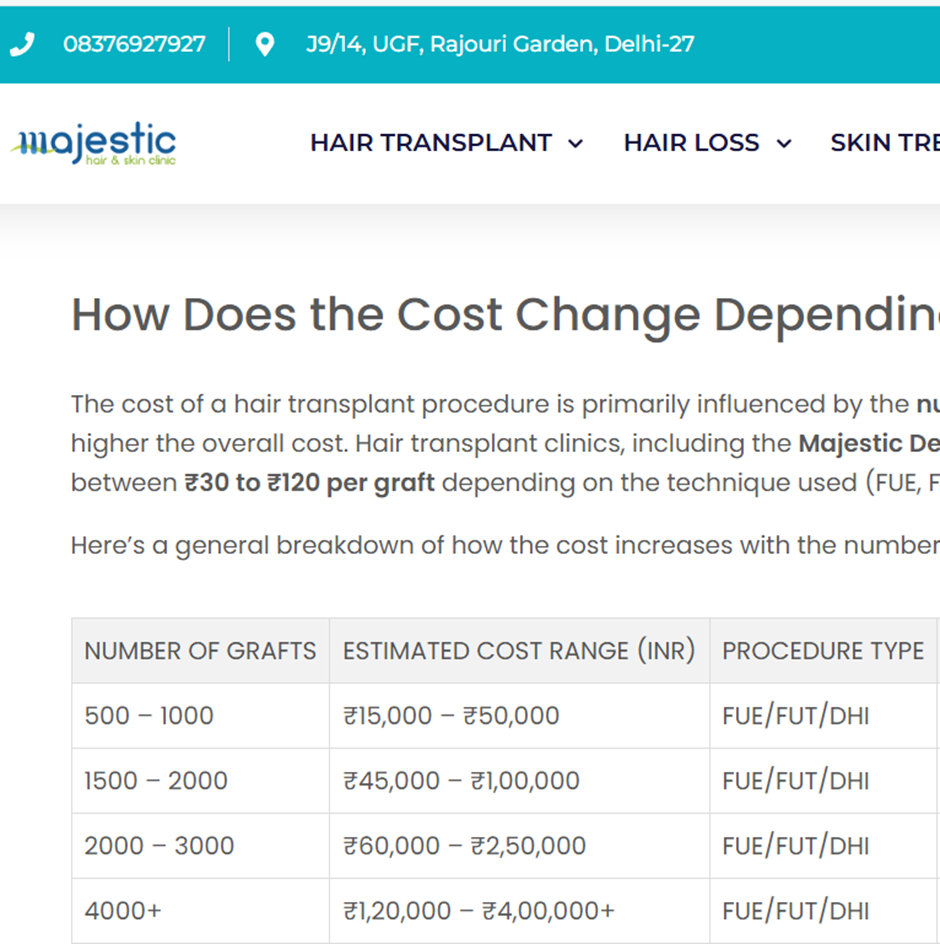The height and width of the screenshot is (944, 940).
Task: Expand the Hair Transplant chevron arrow
Action: click(x=576, y=144)
